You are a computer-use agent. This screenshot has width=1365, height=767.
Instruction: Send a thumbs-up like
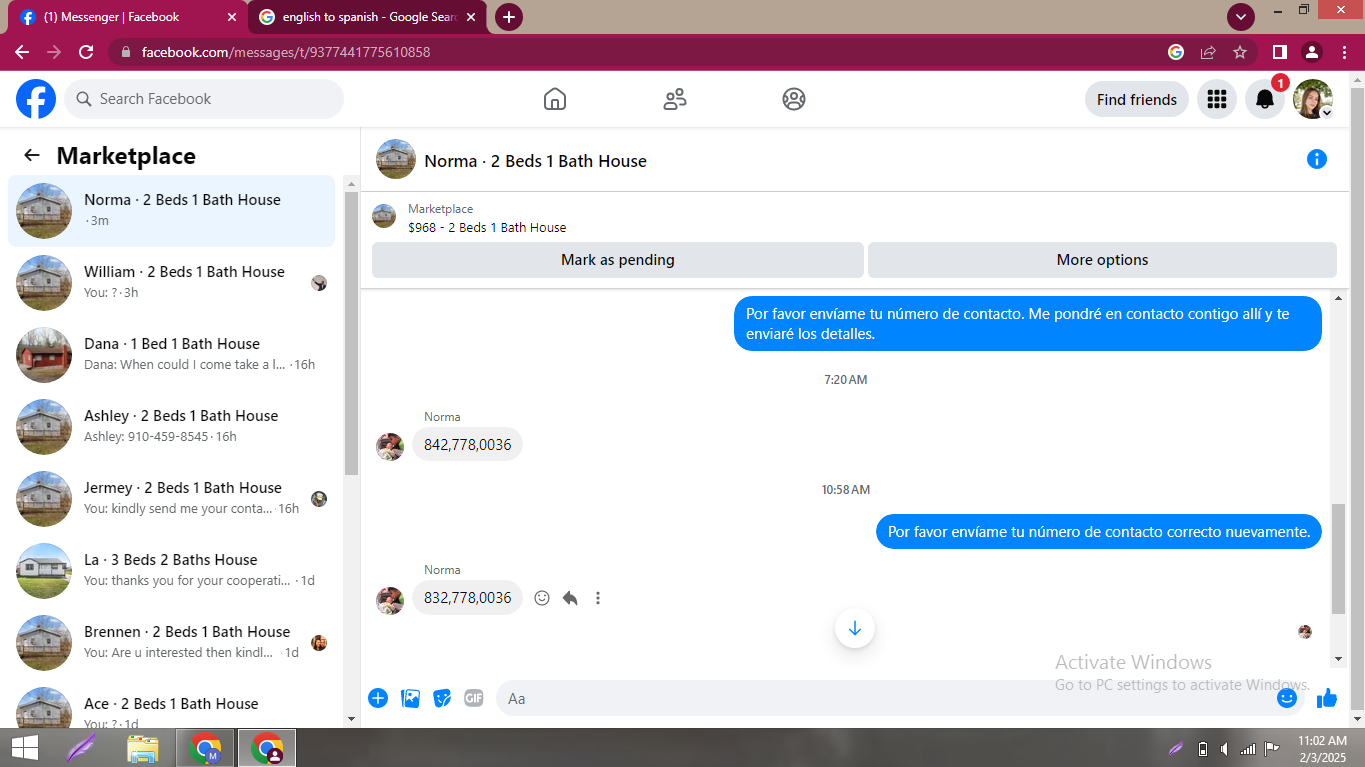point(1327,698)
